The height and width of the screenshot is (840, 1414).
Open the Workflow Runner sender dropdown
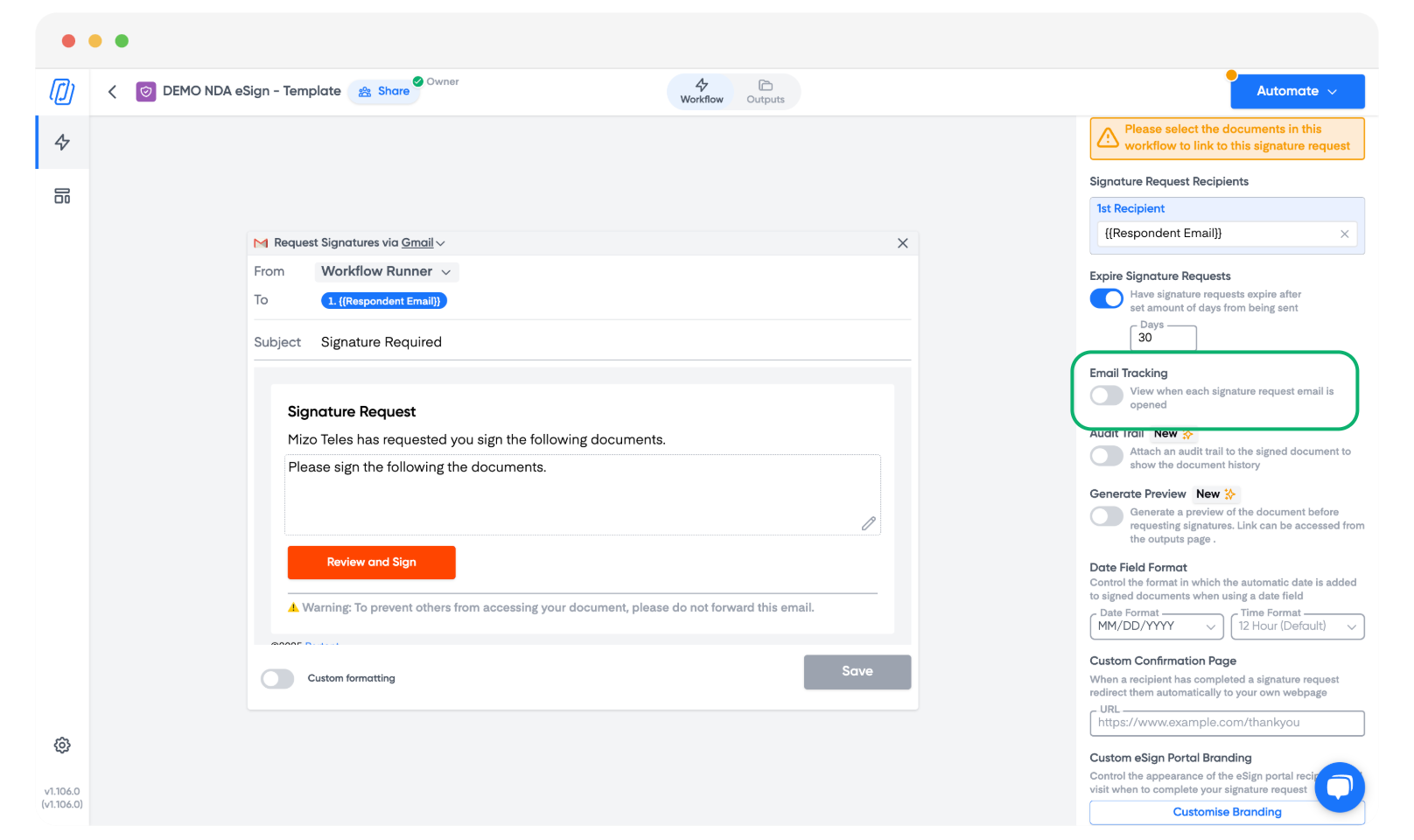[x=386, y=272]
